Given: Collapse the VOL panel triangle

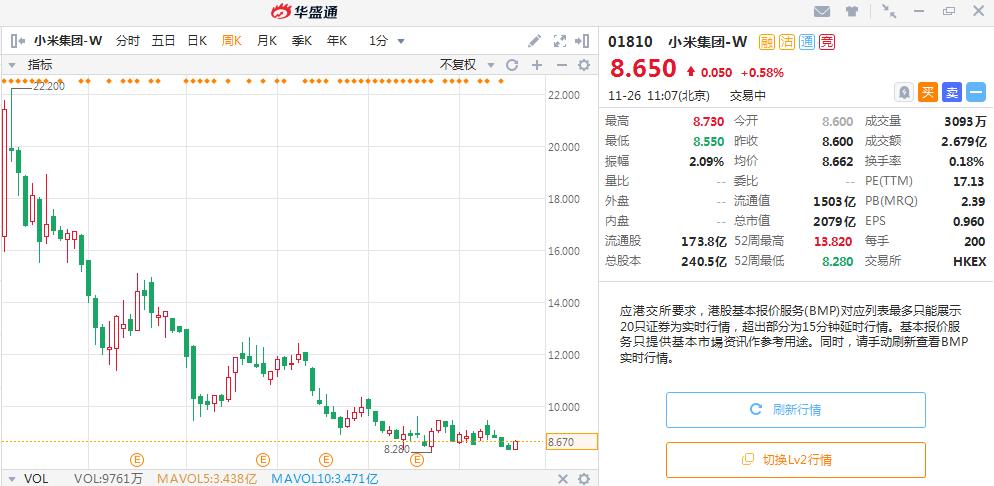Looking at the screenshot, I should pos(11,480).
